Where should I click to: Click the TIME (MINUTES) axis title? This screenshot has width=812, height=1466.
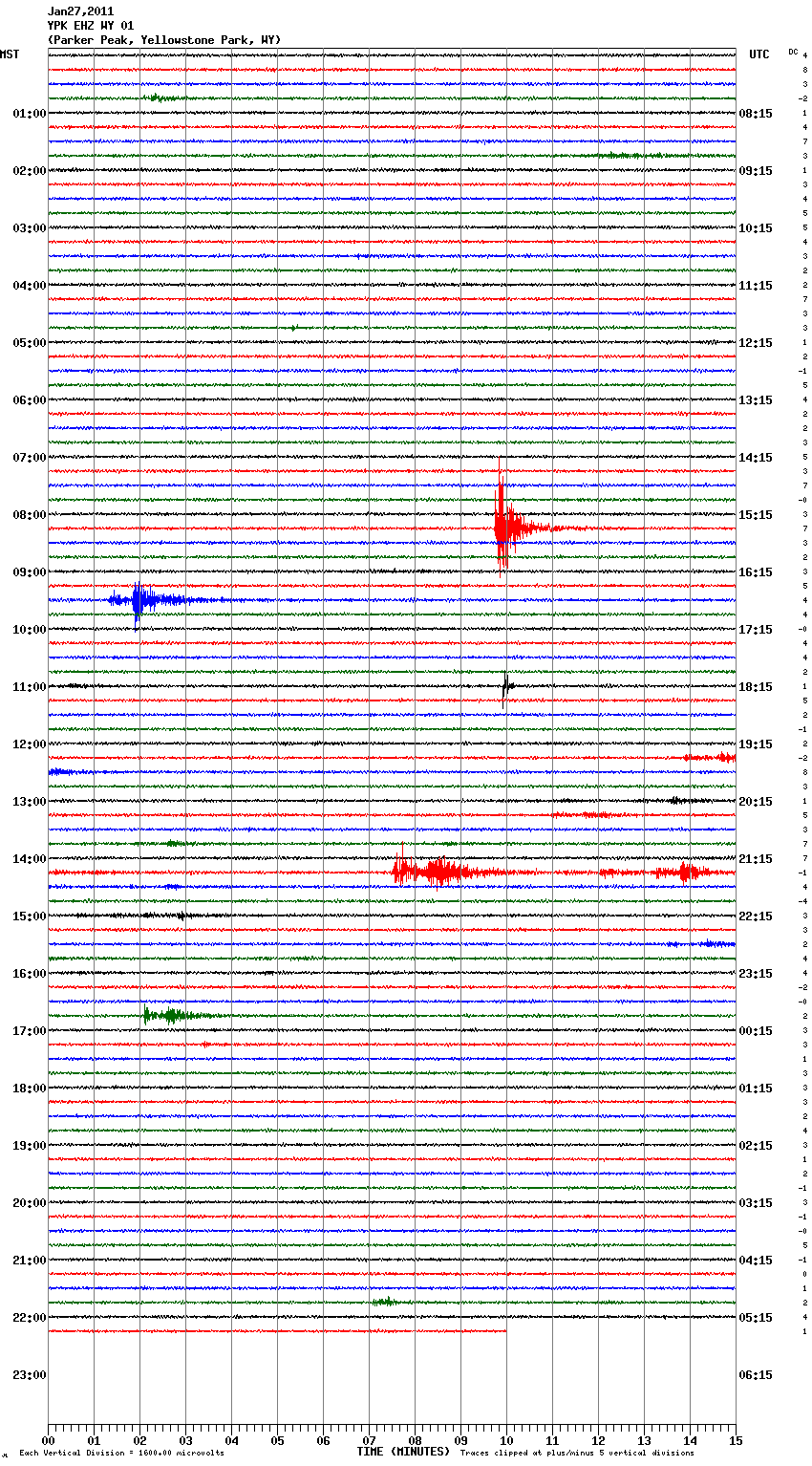pyautogui.click(x=403, y=1452)
